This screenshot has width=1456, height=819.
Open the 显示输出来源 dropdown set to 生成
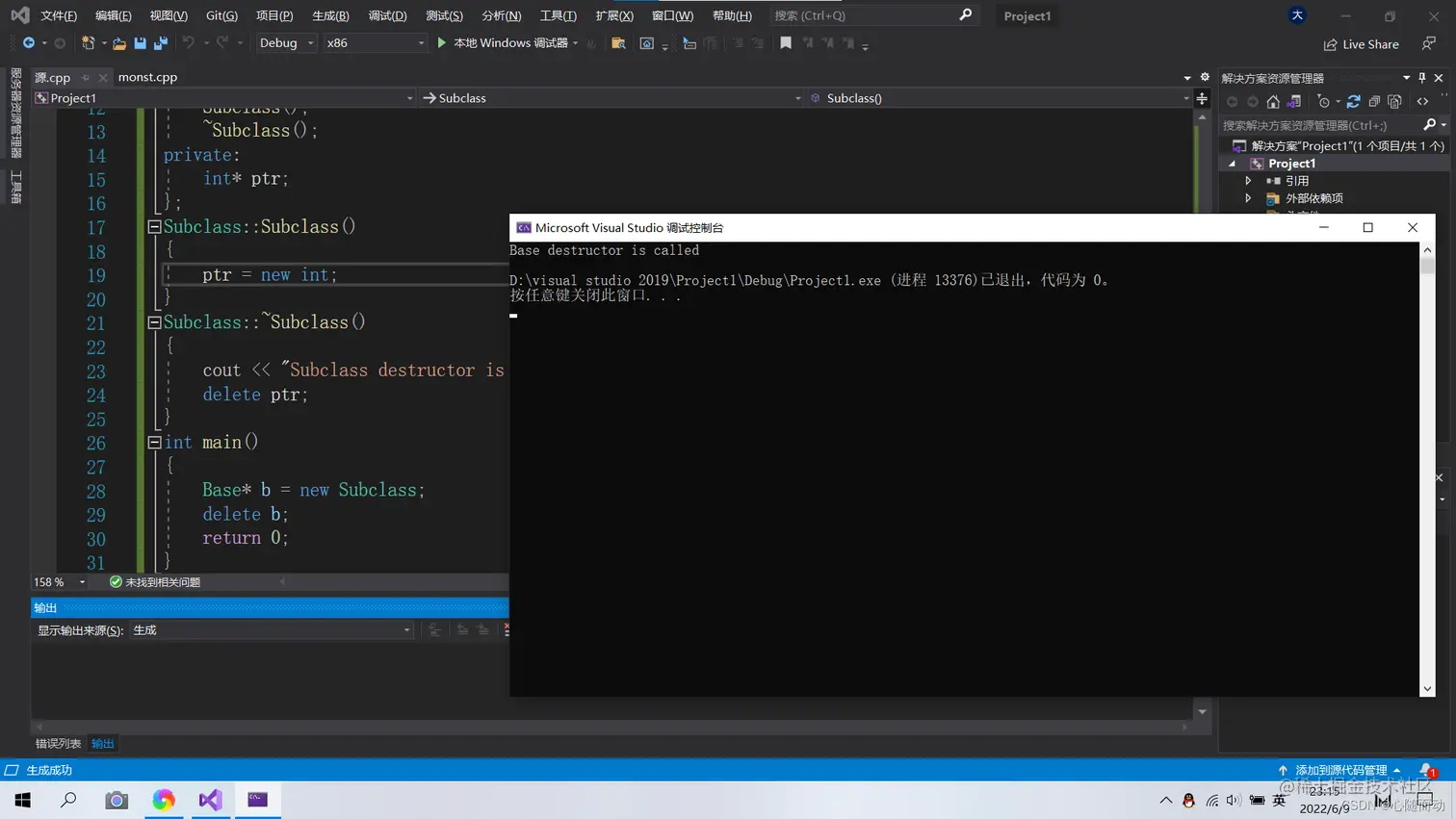point(272,630)
